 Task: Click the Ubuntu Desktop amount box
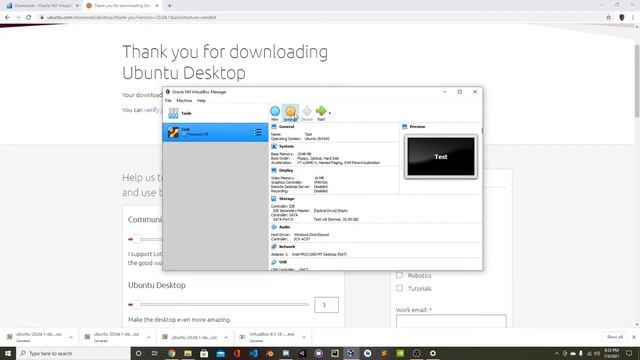[326, 304]
